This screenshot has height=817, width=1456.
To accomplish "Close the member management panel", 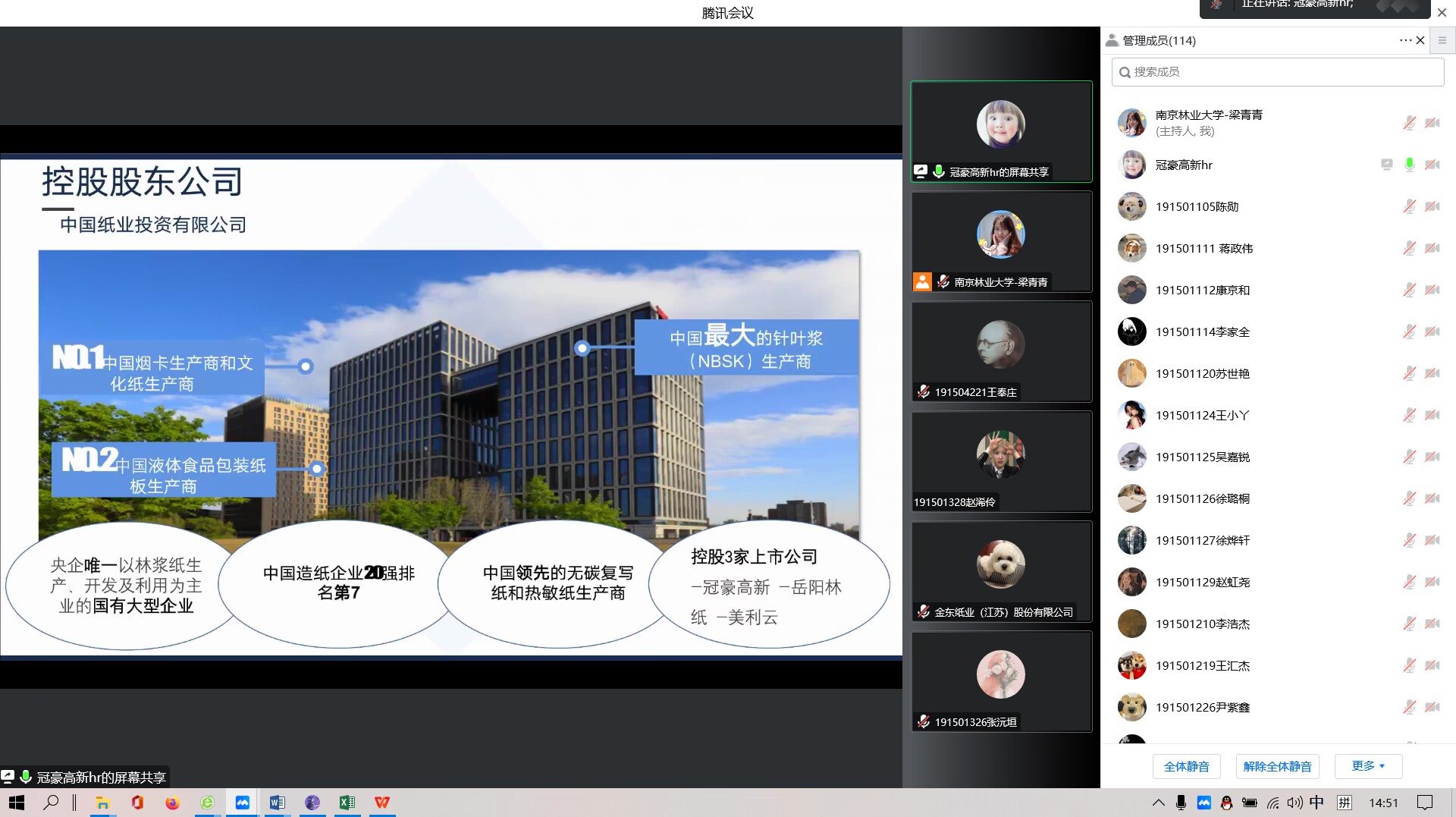I will point(1420,40).
